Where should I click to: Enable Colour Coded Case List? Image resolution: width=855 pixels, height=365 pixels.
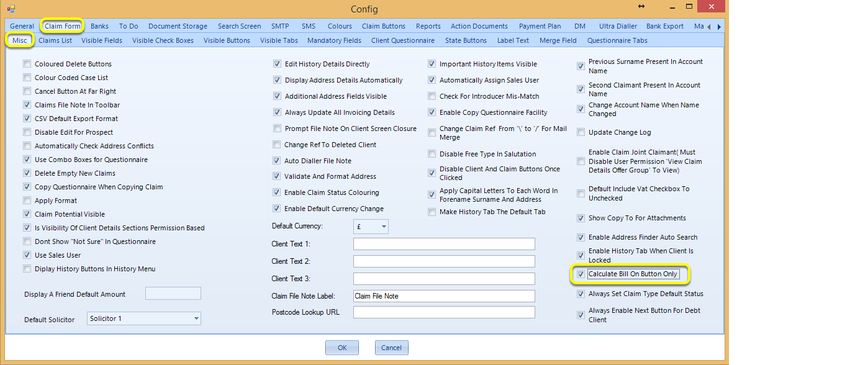point(27,77)
